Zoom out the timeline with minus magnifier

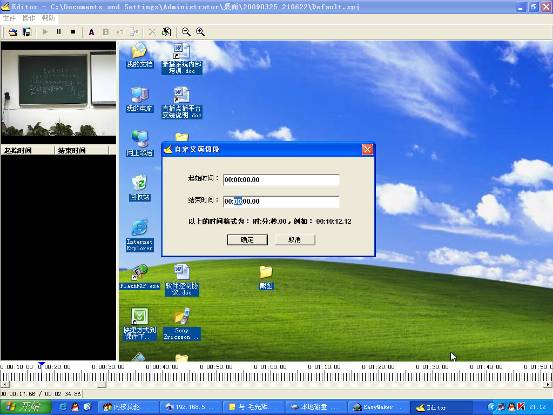click(186, 32)
